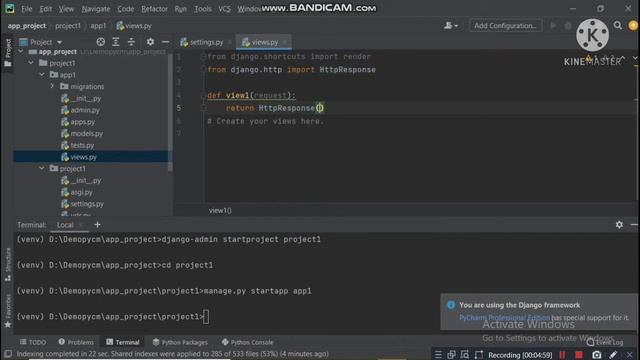Open the View menu
The image size is (640, 360).
66,9
